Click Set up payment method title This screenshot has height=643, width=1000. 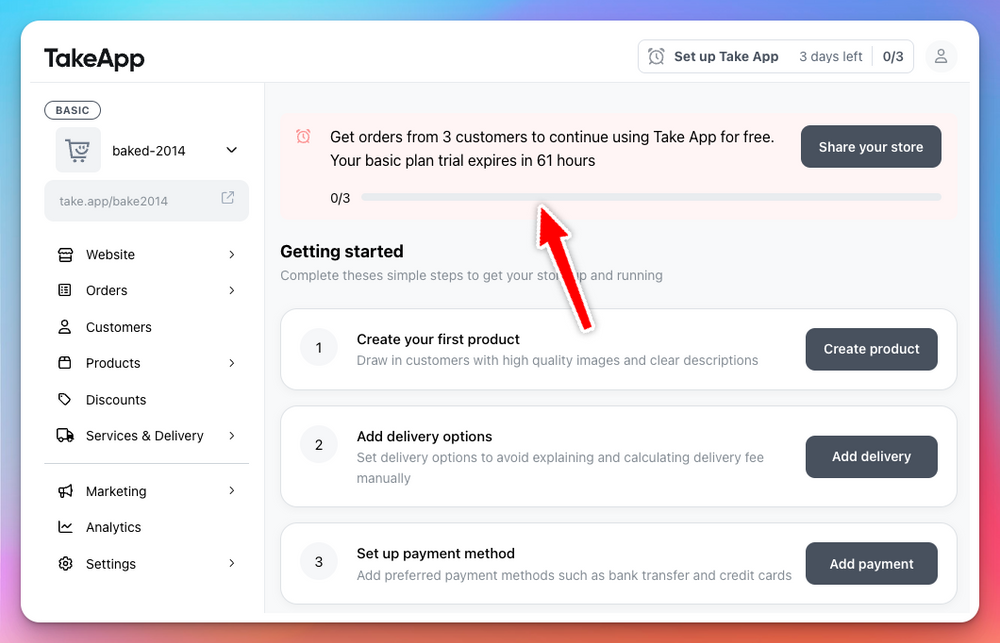point(436,554)
